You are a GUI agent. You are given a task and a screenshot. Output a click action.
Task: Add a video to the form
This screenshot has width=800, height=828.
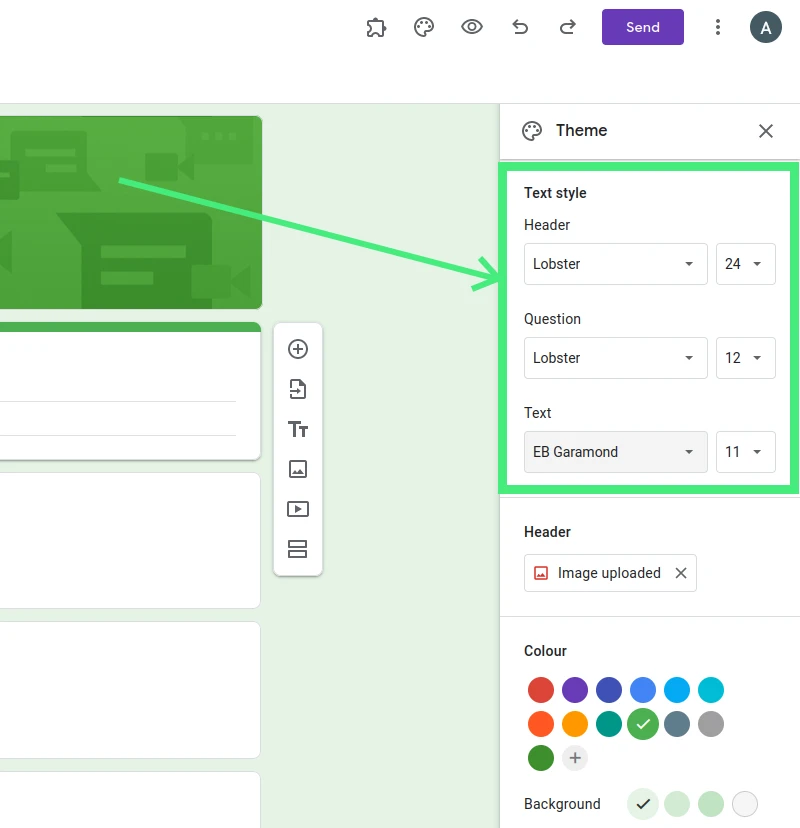(x=298, y=509)
